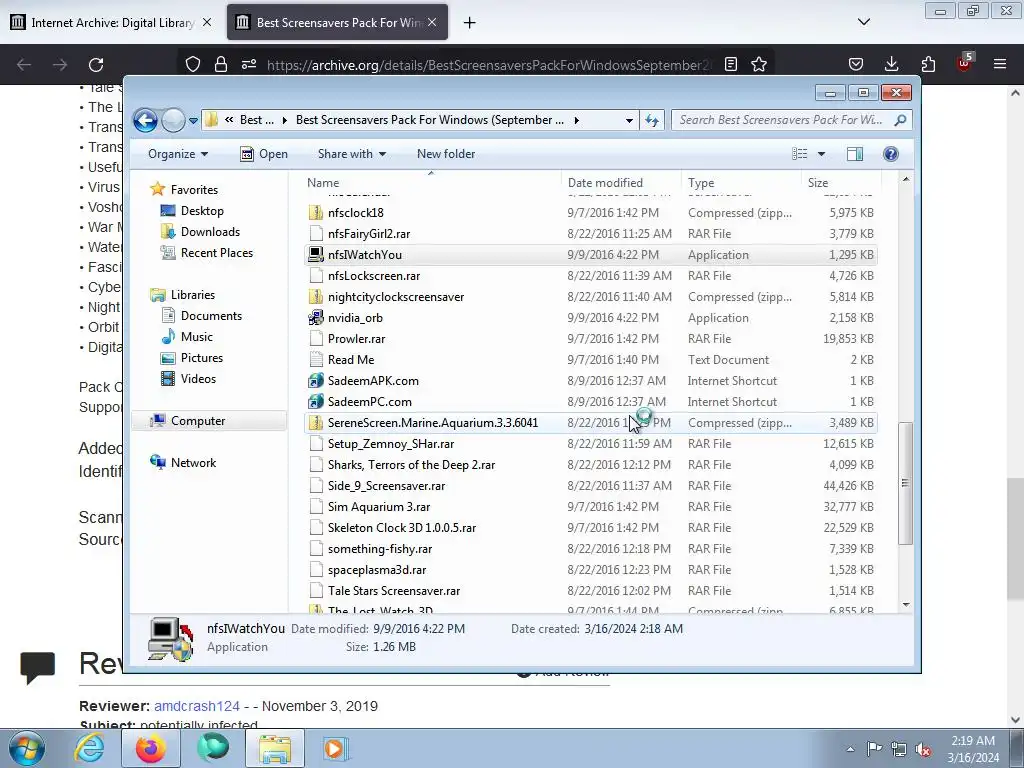Open the address bar previous locations dropdown
This screenshot has height=768, width=1024.
(629, 120)
